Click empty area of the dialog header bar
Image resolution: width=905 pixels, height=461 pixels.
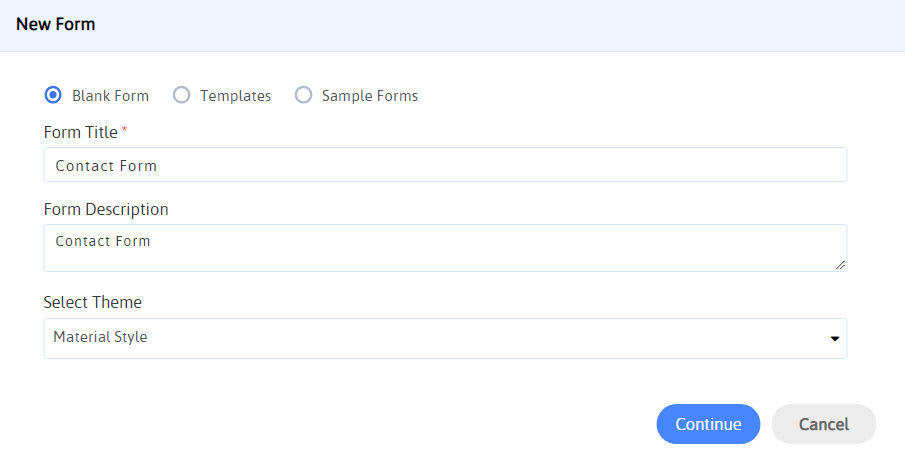click(496, 25)
